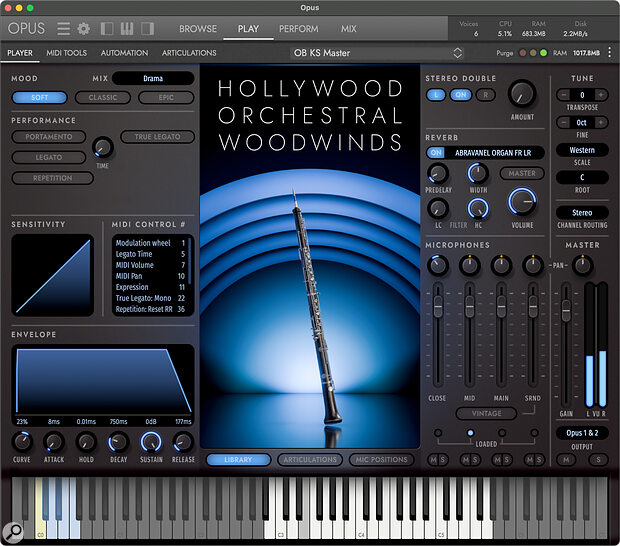Viewport: 620px width, 546px height.
Task: Solo the master output with S
Action: pos(598,459)
